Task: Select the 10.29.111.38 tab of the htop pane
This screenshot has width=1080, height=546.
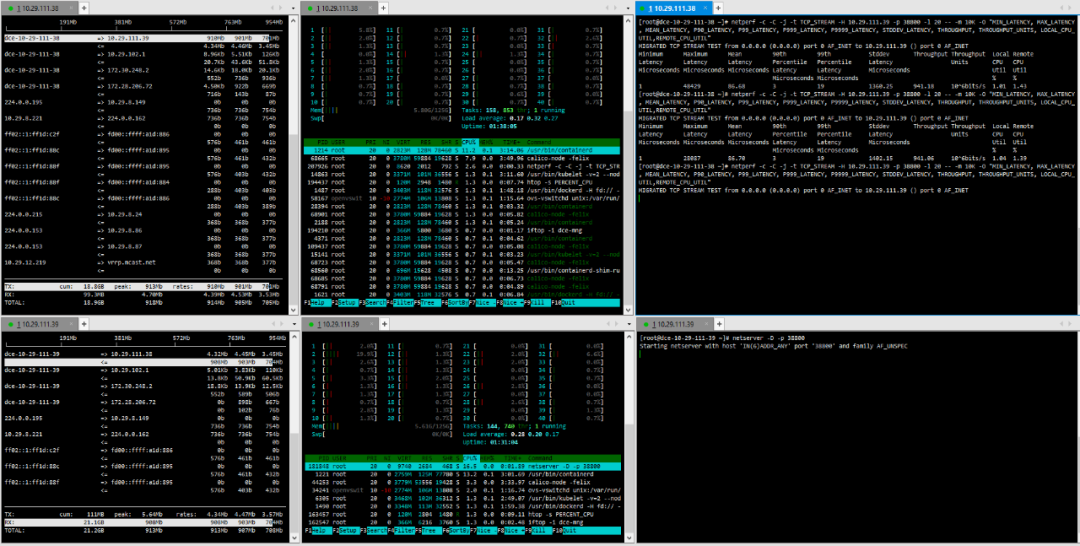Action: 342,8
